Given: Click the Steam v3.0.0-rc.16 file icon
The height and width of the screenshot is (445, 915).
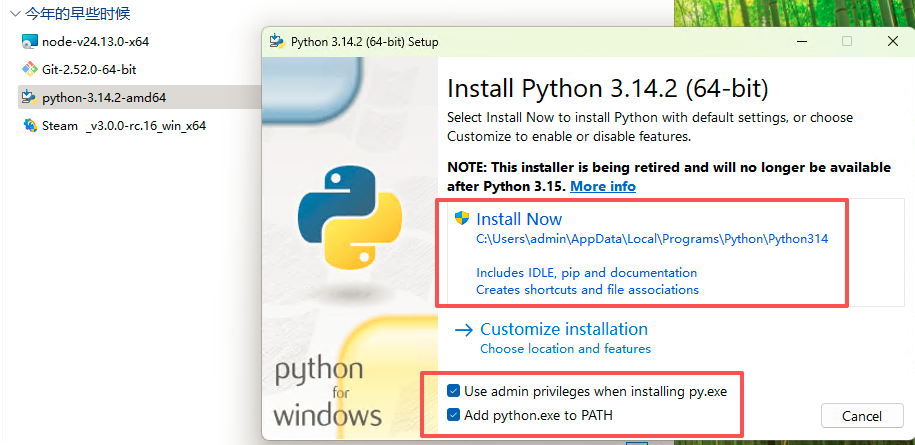Looking at the screenshot, I should [x=29, y=125].
